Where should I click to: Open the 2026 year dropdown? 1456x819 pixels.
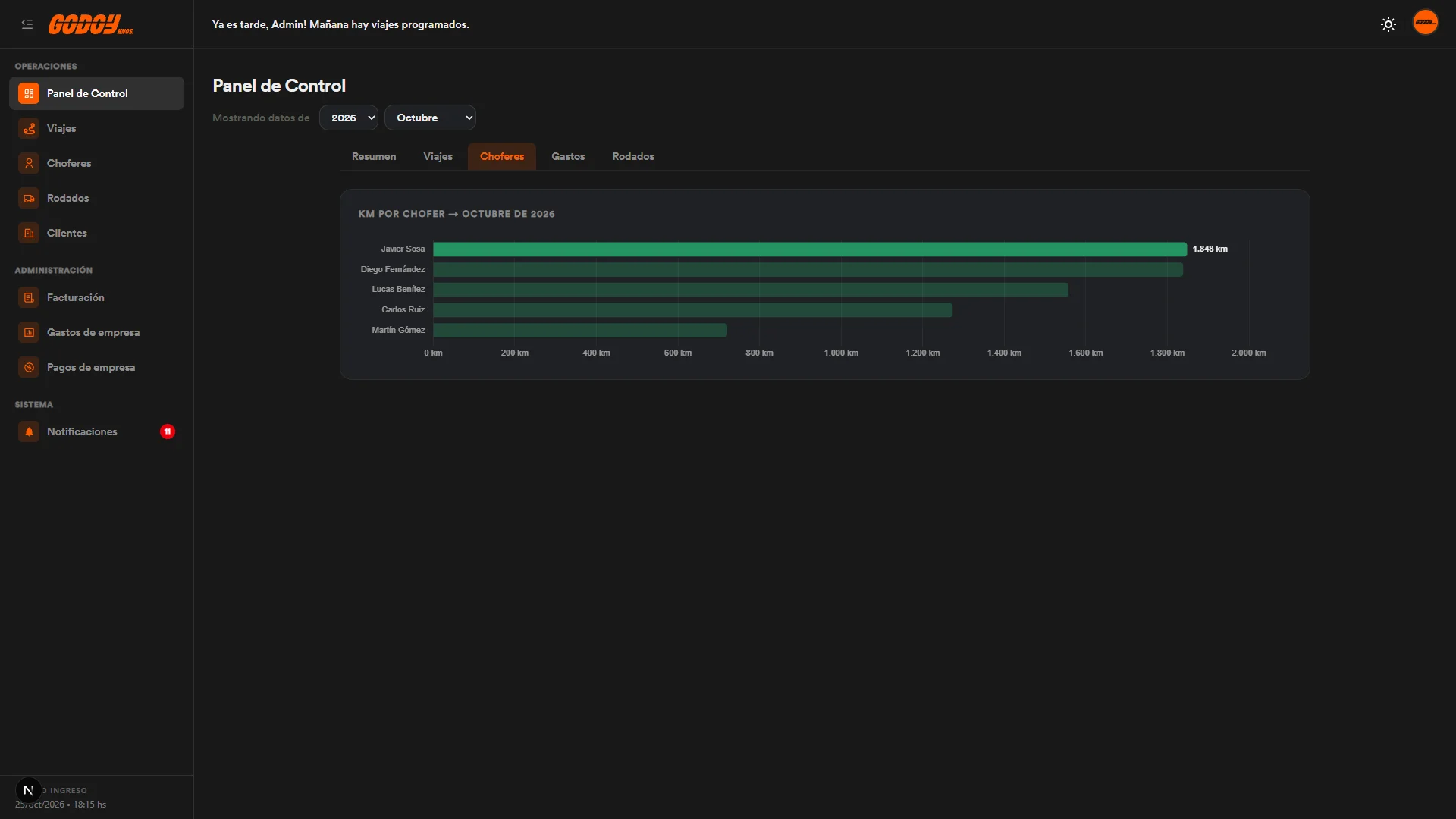click(x=349, y=118)
